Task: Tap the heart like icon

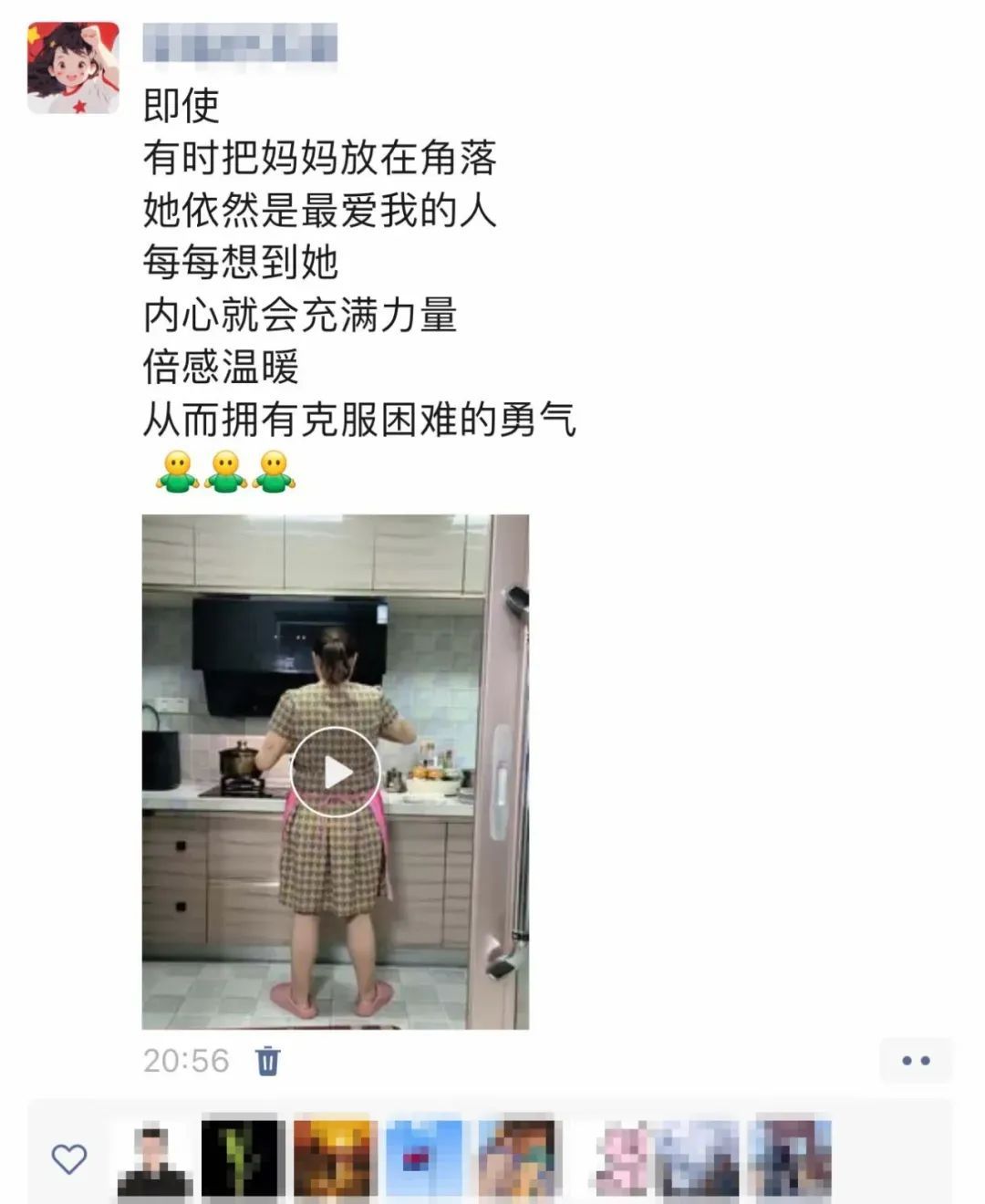Action: tap(69, 1158)
